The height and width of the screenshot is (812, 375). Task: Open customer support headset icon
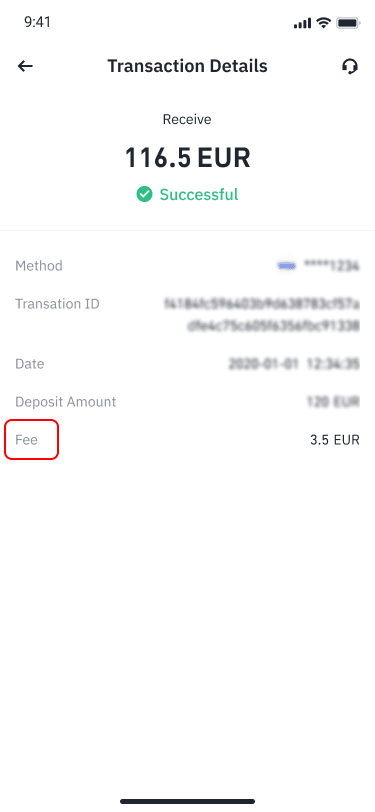point(350,66)
